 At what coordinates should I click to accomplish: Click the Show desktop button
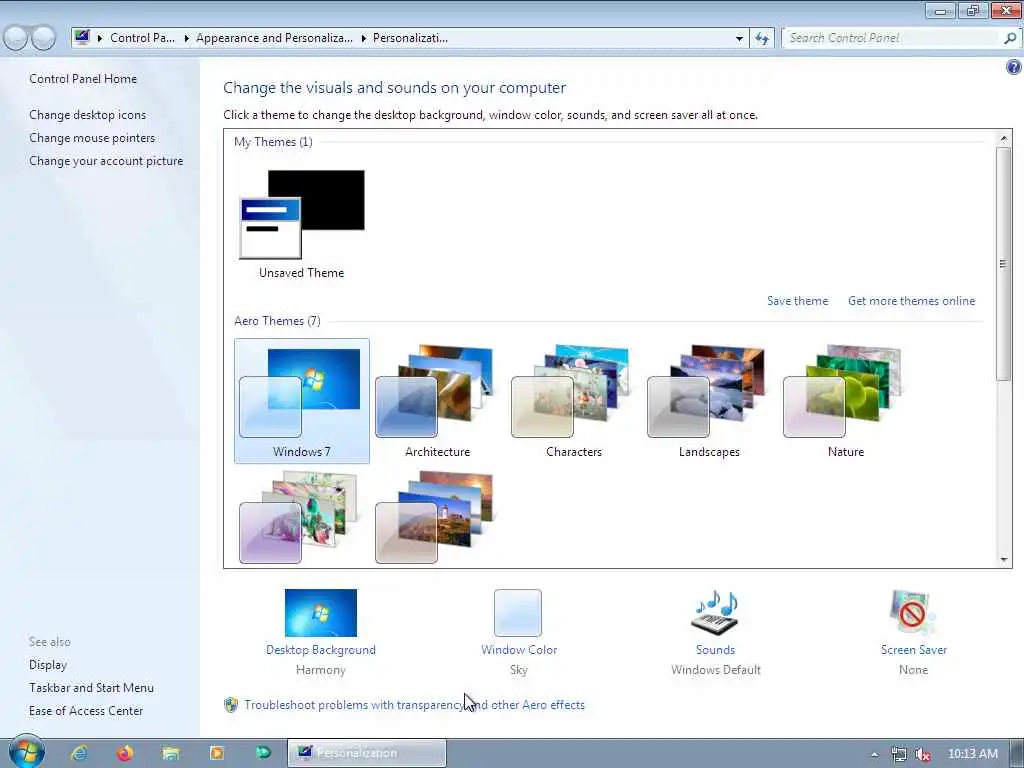click(x=1017, y=754)
